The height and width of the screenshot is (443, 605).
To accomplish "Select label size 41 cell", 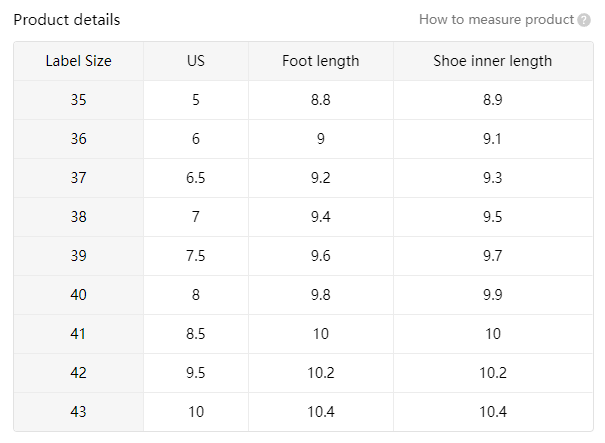I will pyautogui.click(x=79, y=334).
